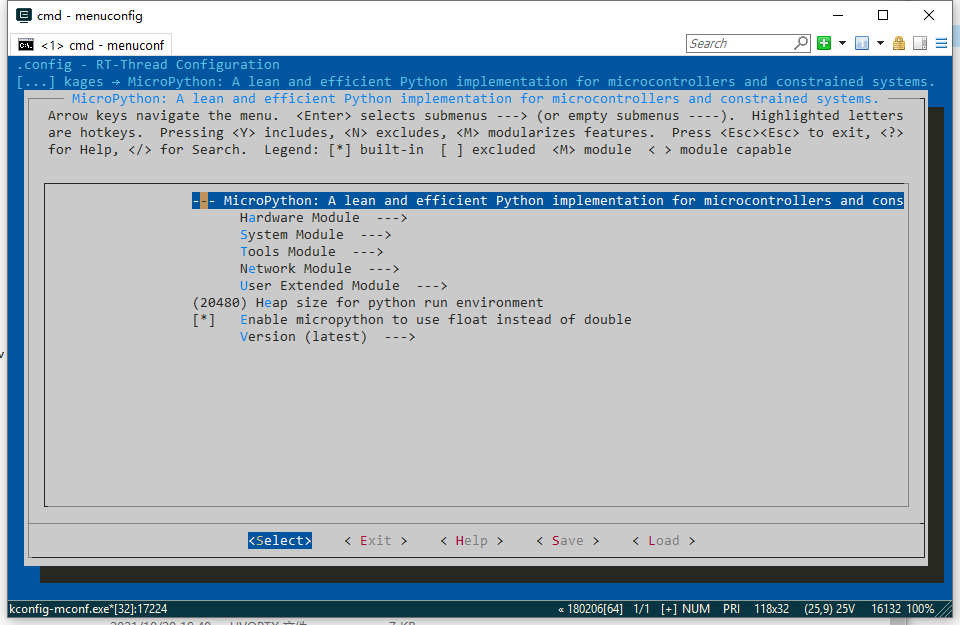Image resolution: width=960 pixels, height=625 pixels.
Task: Open the Tools Module submenu
Action: point(312,252)
